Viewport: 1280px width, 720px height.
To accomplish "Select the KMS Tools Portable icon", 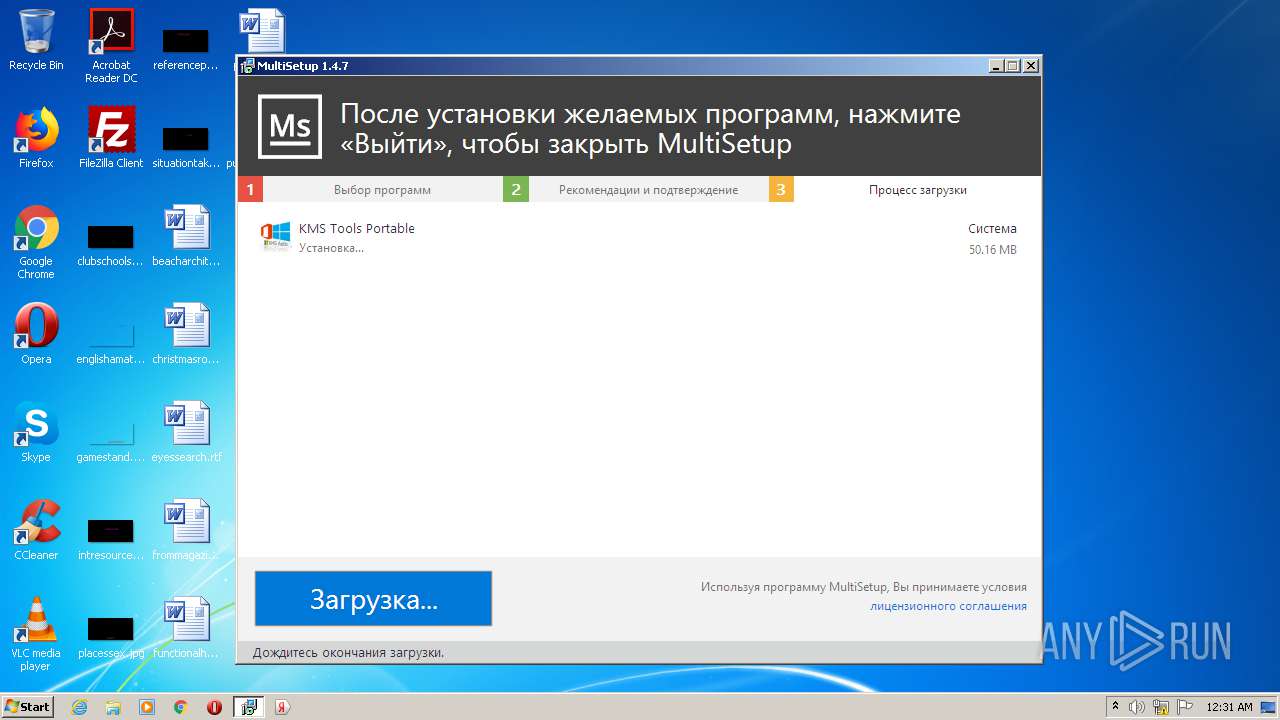I will (275, 237).
